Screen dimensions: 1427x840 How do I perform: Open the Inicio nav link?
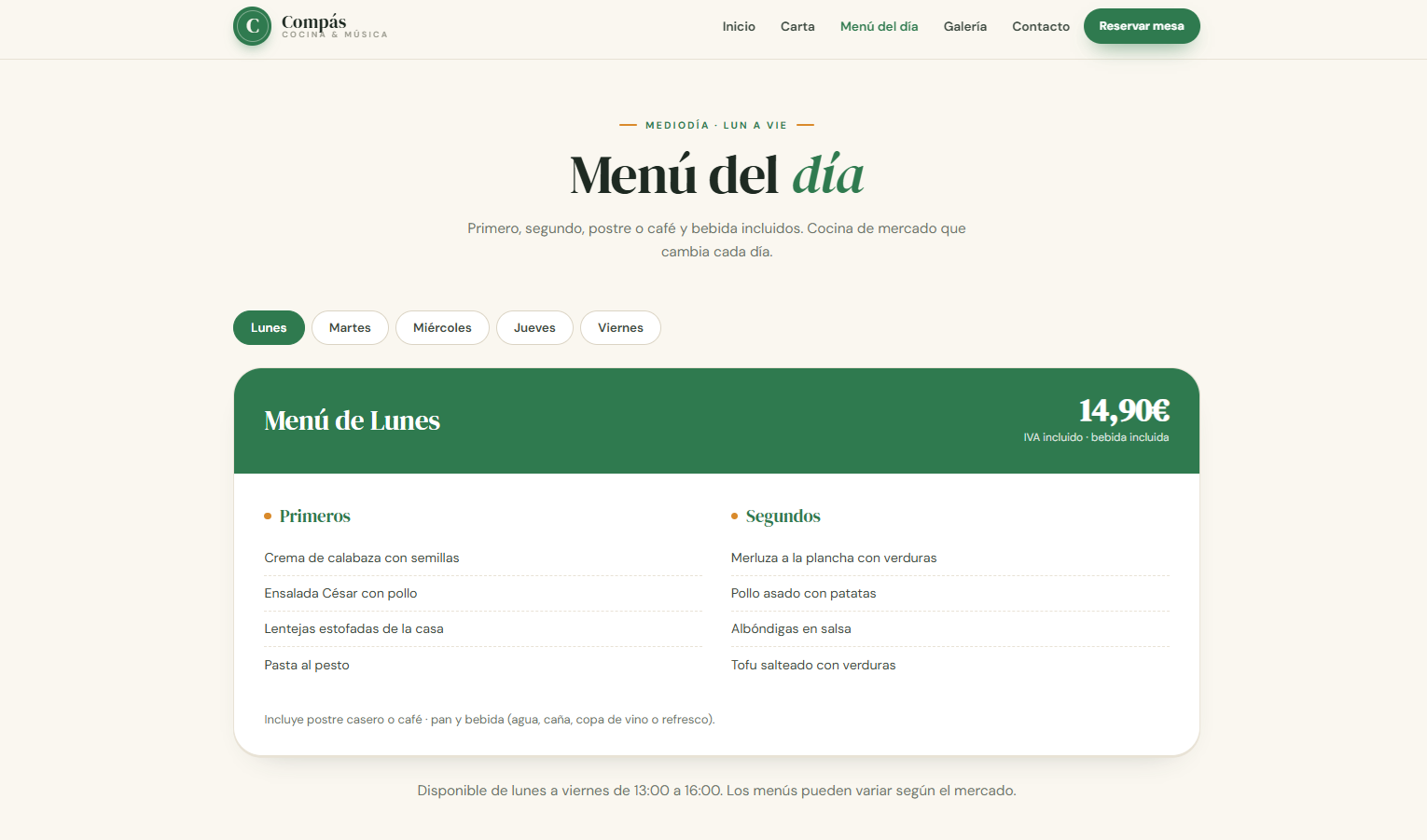click(x=739, y=26)
